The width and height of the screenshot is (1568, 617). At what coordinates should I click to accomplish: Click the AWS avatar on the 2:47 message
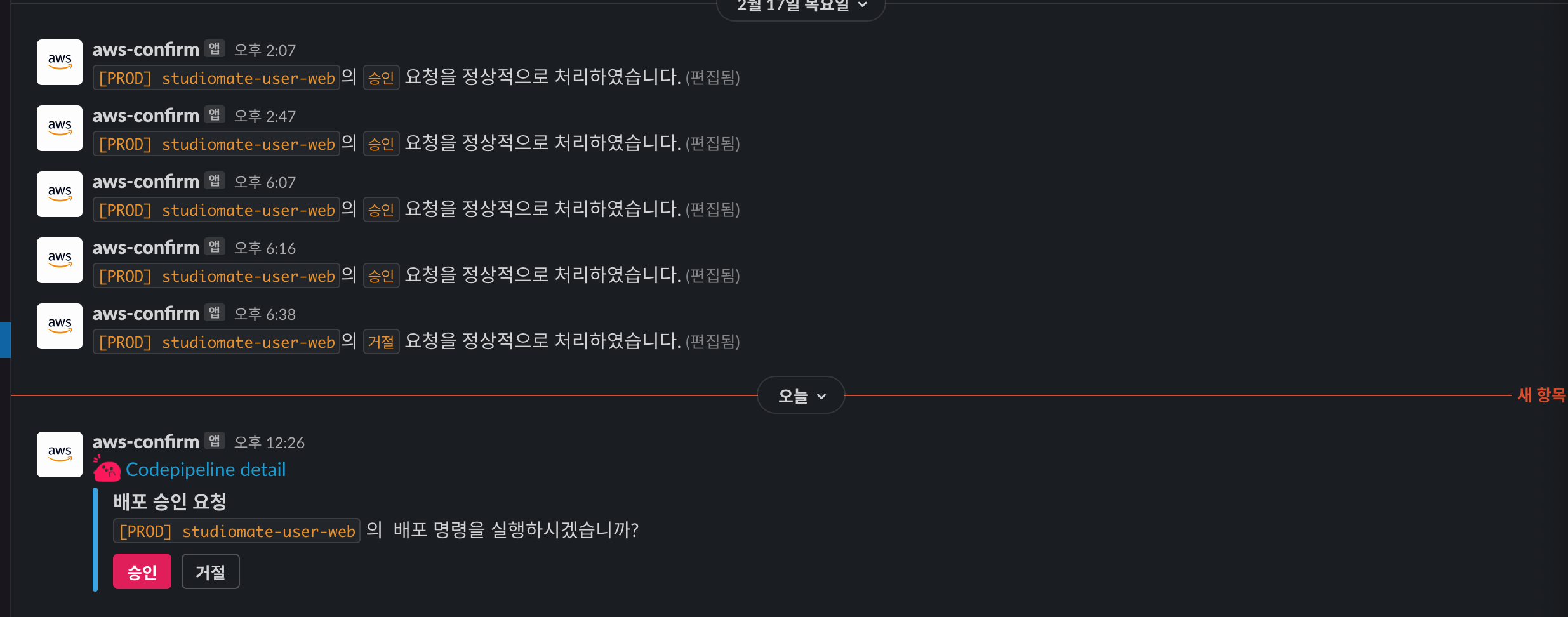(x=60, y=128)
